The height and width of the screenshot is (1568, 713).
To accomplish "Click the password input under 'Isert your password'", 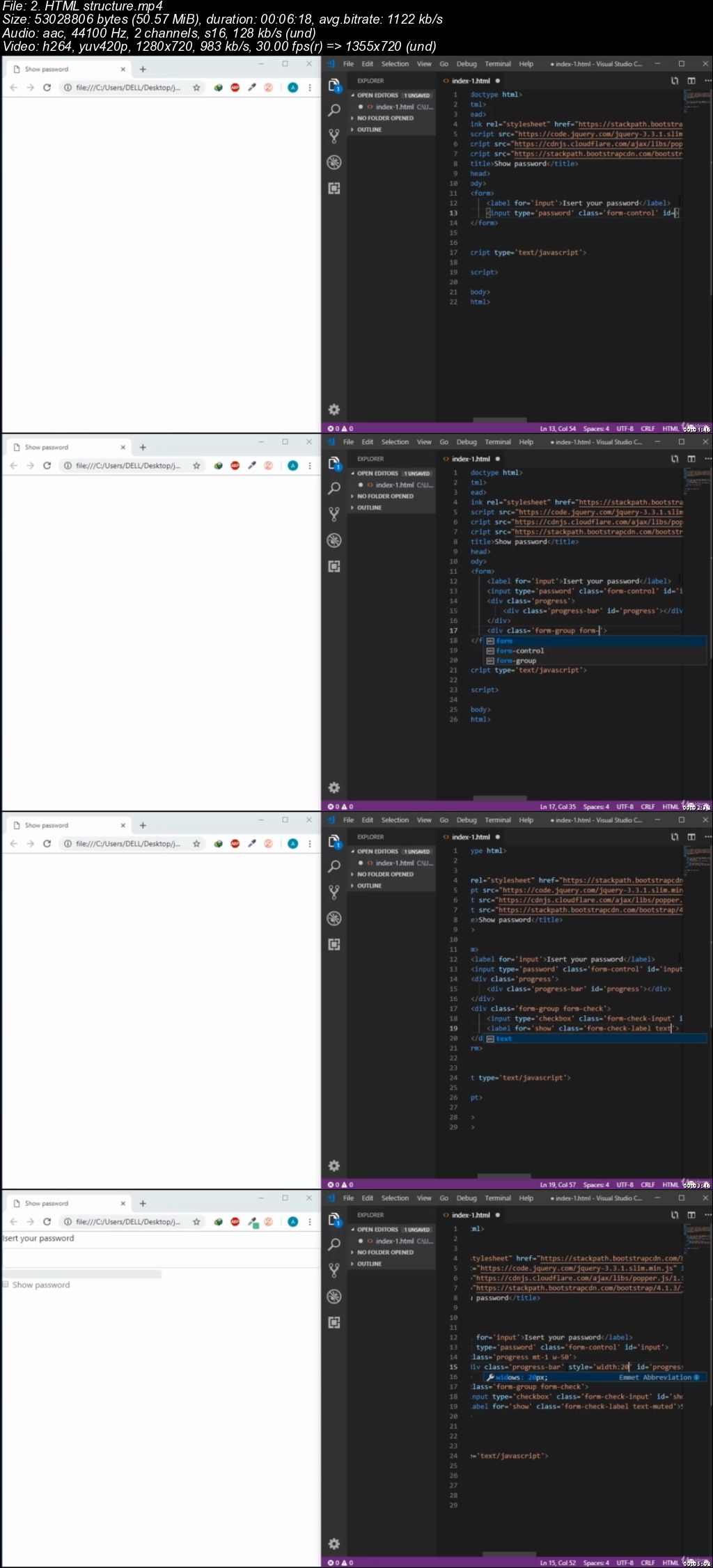I will (160, 1257).
